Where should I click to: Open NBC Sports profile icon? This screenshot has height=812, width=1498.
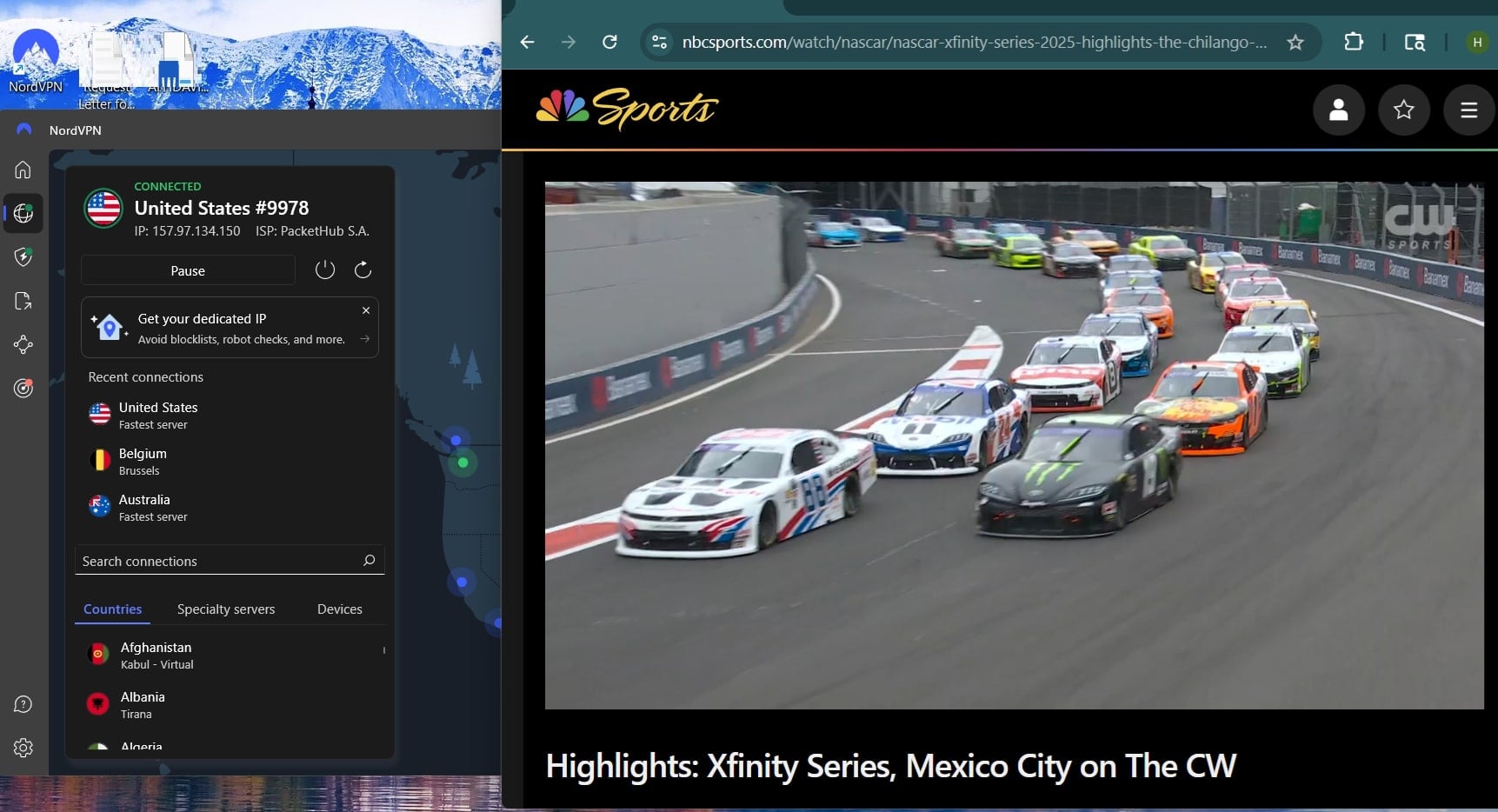[1338, 110]
